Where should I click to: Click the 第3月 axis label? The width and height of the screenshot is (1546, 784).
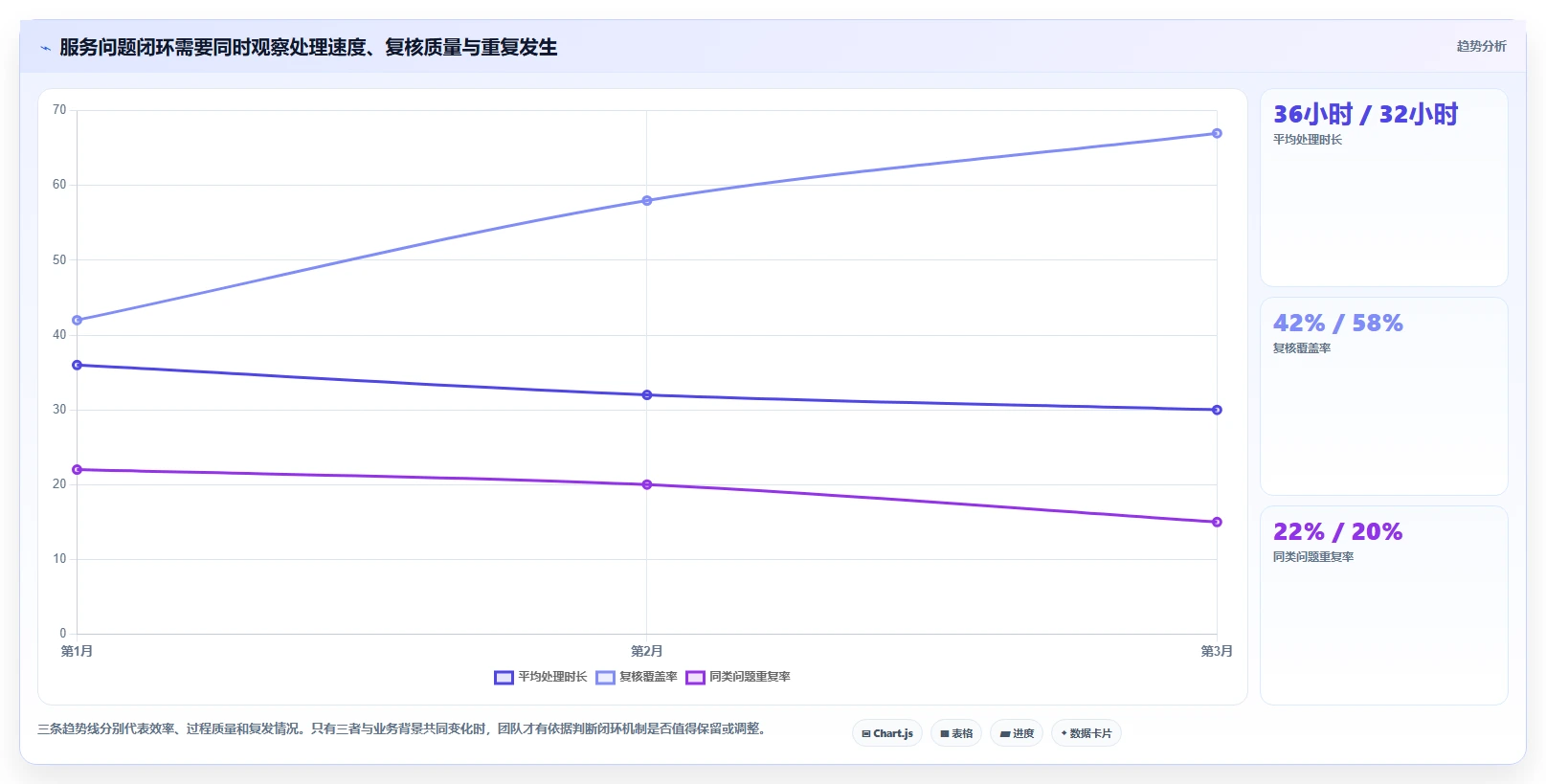[x=1217, y=652]
